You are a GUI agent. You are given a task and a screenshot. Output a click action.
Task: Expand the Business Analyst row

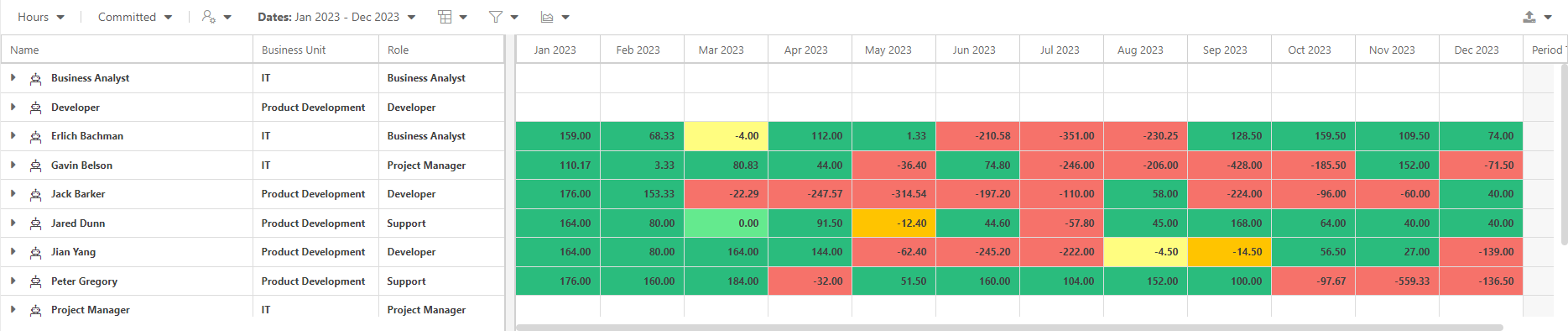click(13, 77)
